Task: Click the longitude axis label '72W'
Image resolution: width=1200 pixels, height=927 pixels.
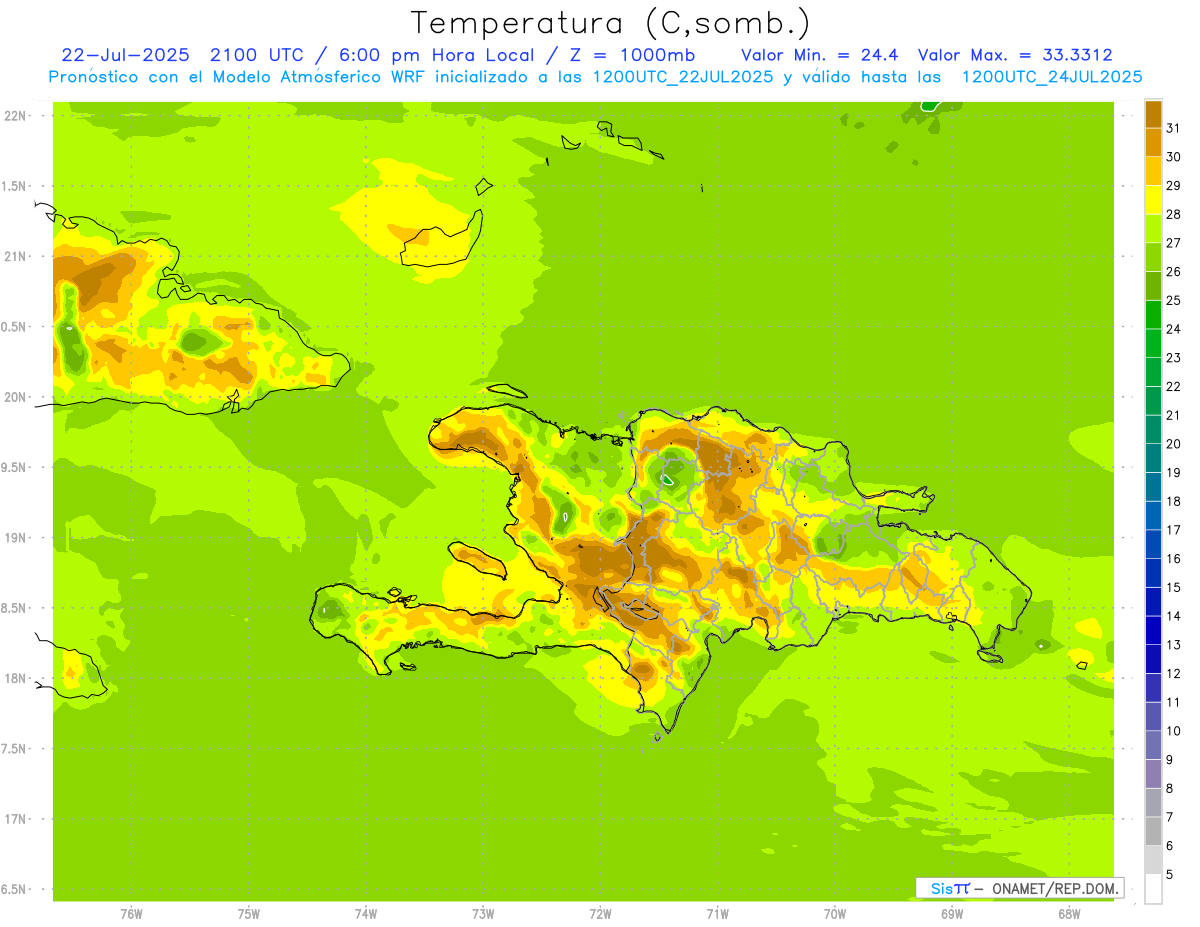Action: [x=601, y=913]
